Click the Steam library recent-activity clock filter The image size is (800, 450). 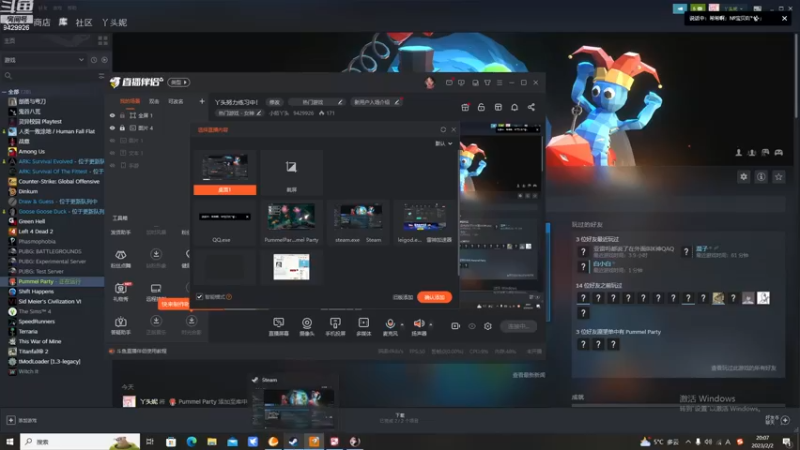94,60
